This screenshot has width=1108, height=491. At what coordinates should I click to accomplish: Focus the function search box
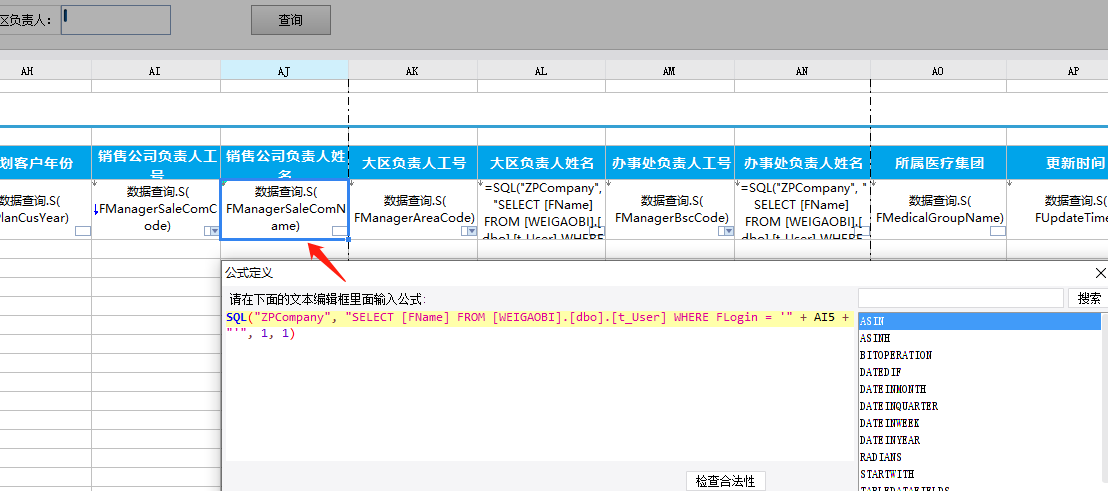[960, 298]
